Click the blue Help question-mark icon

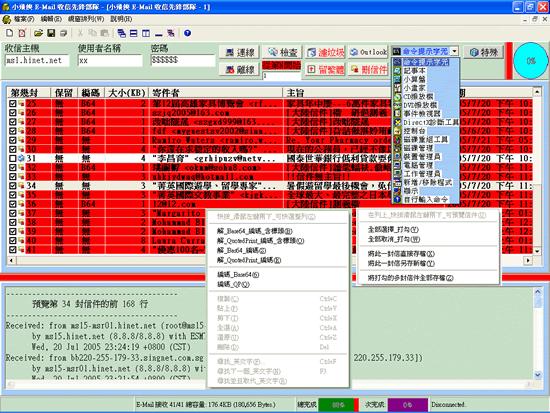[187, 33]
